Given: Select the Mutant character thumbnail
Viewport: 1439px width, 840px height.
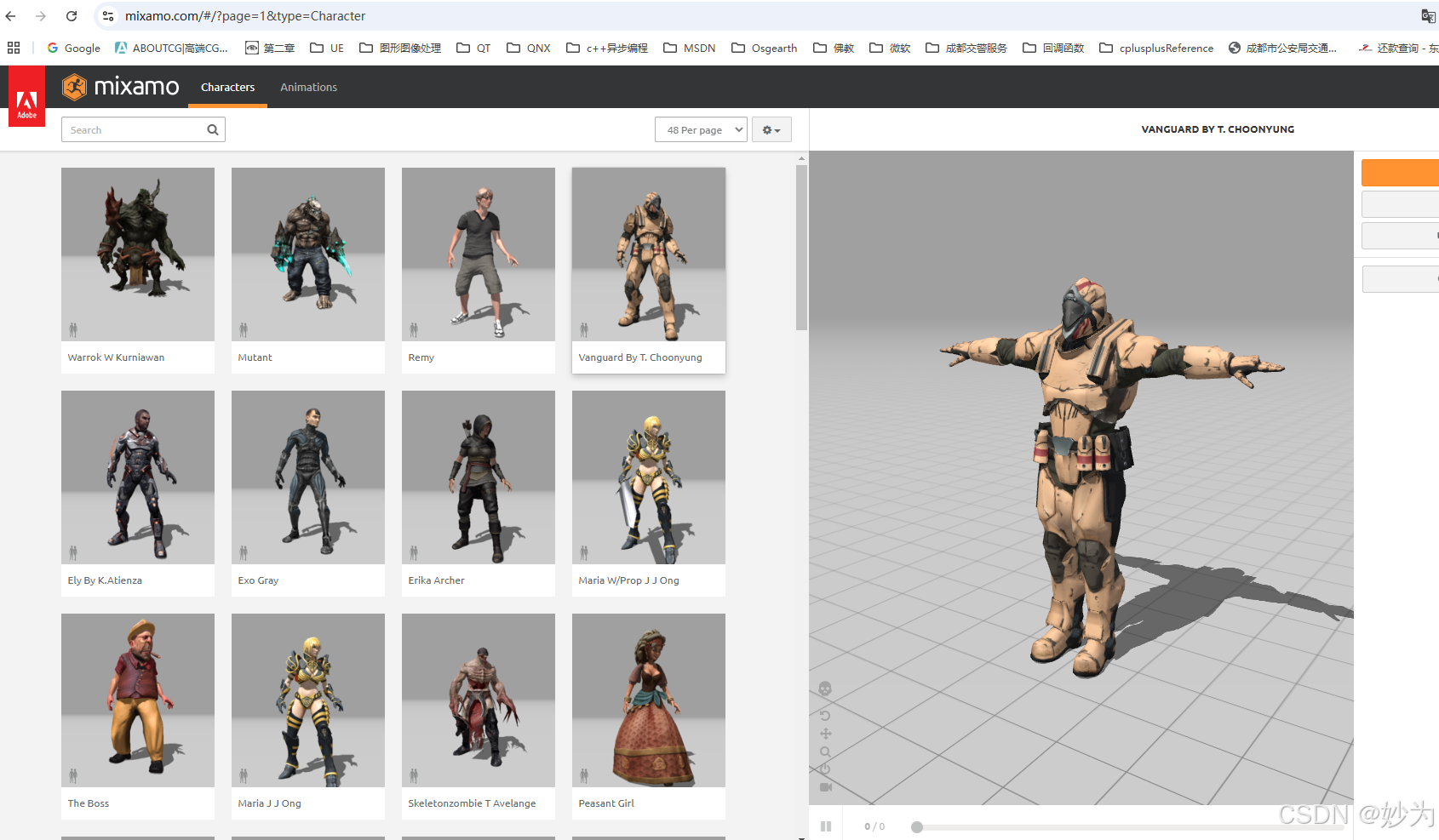Looking at the screenshot, I should coord(308,254).
